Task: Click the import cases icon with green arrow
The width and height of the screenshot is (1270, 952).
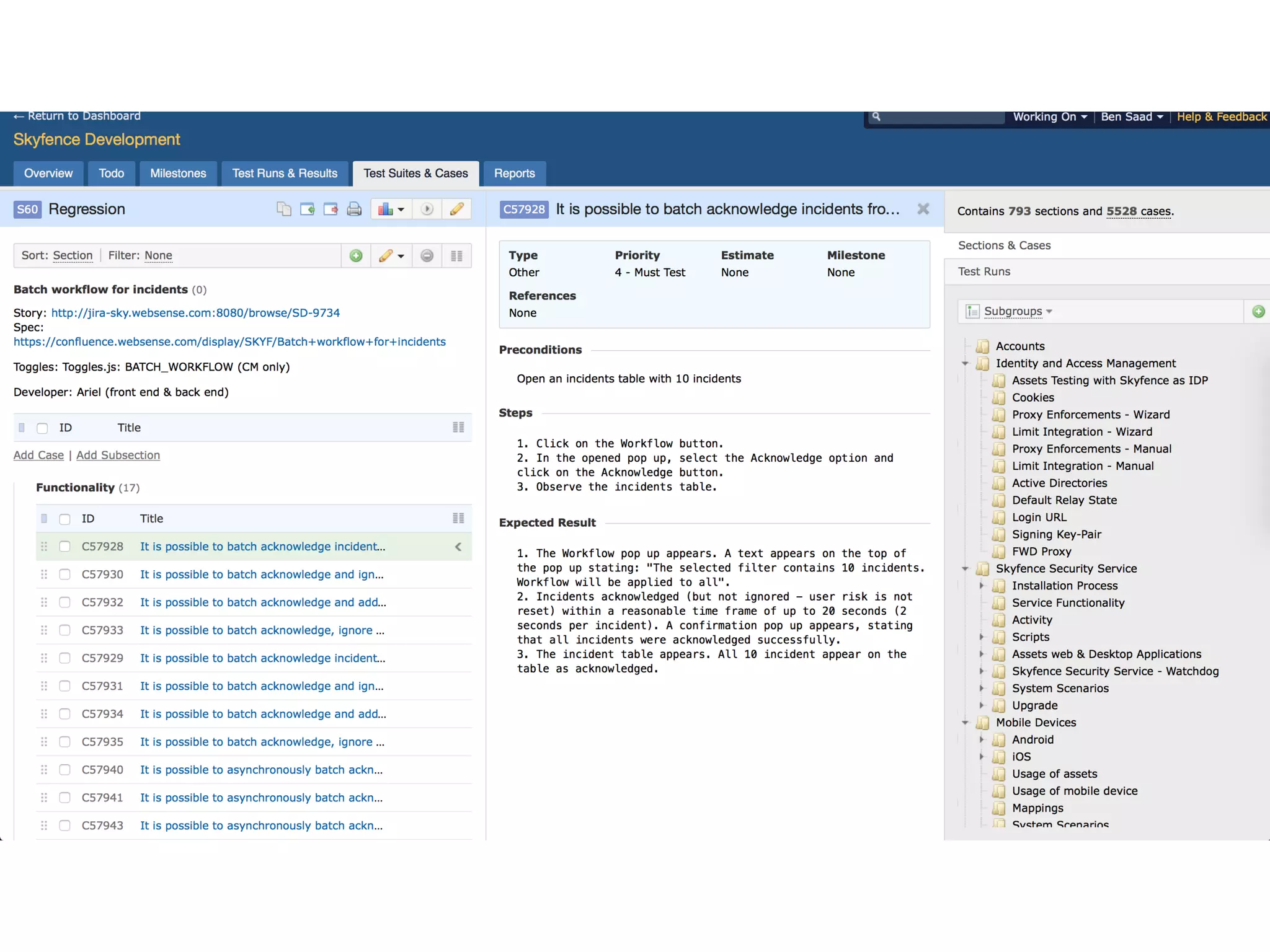Action: 307,209
